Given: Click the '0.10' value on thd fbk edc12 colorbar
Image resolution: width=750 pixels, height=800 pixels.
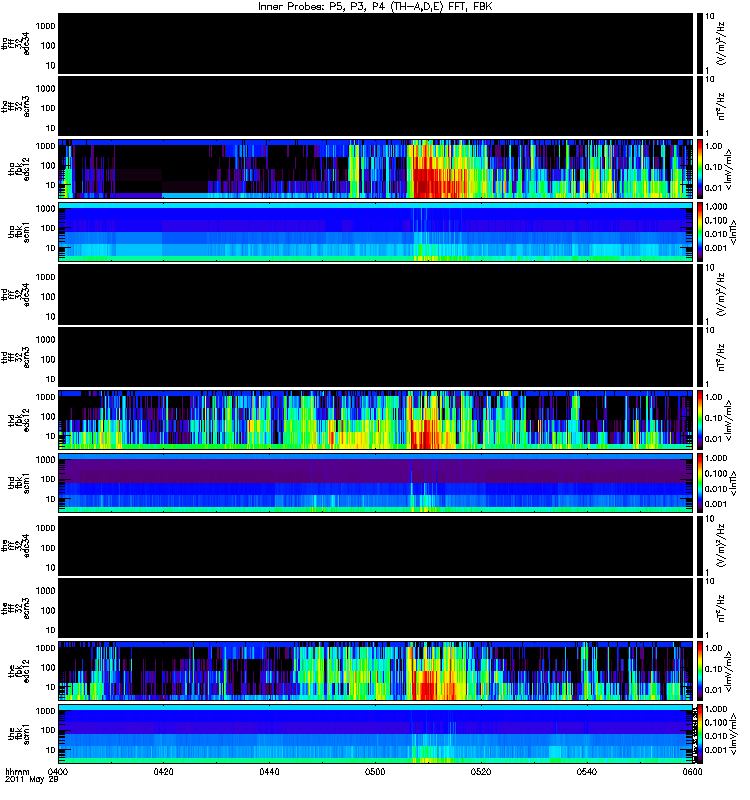Looking at the screenshot, I should 714,418.
